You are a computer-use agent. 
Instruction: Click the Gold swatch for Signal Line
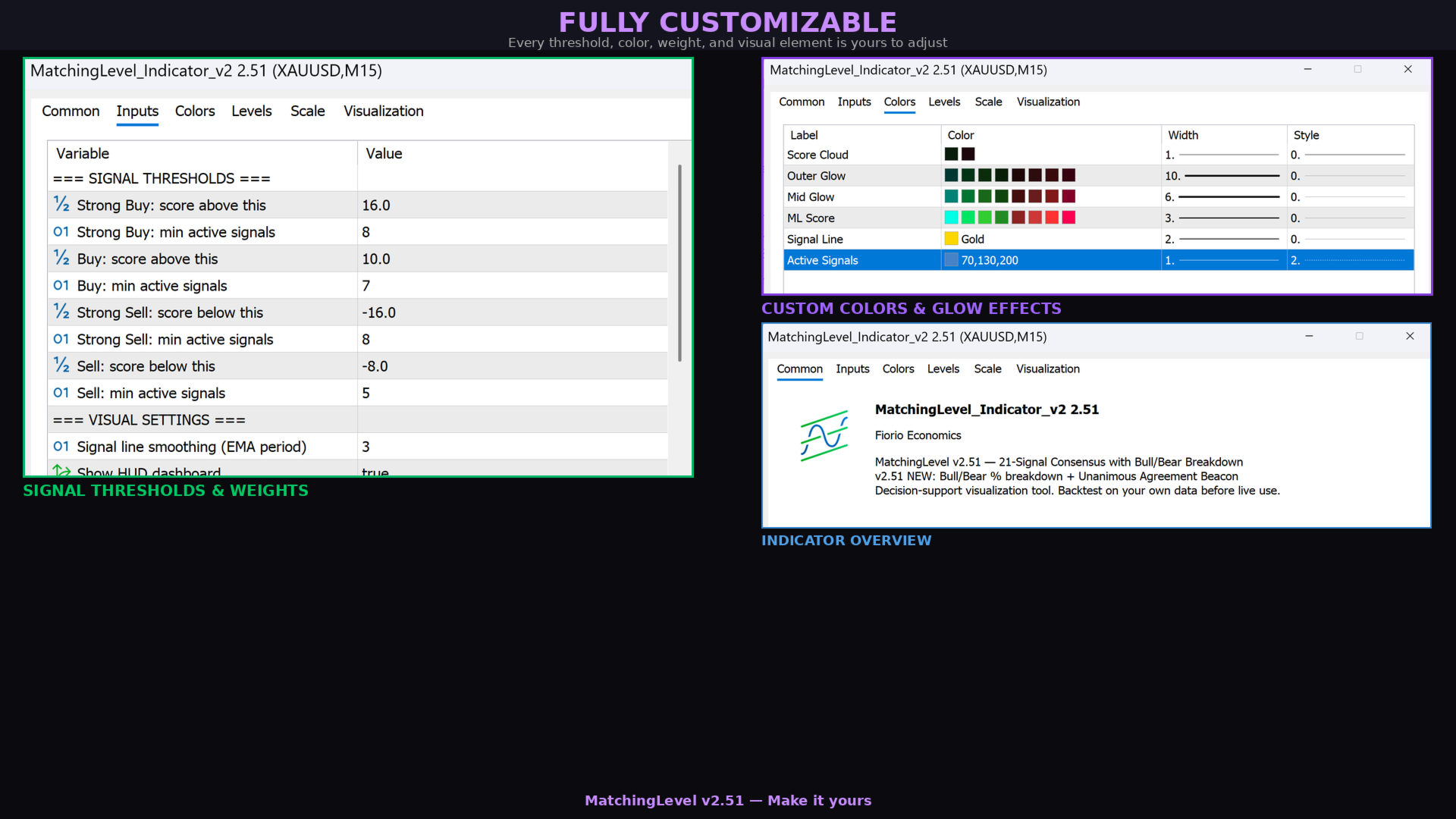pyautogui.click(x=951, y=239)
